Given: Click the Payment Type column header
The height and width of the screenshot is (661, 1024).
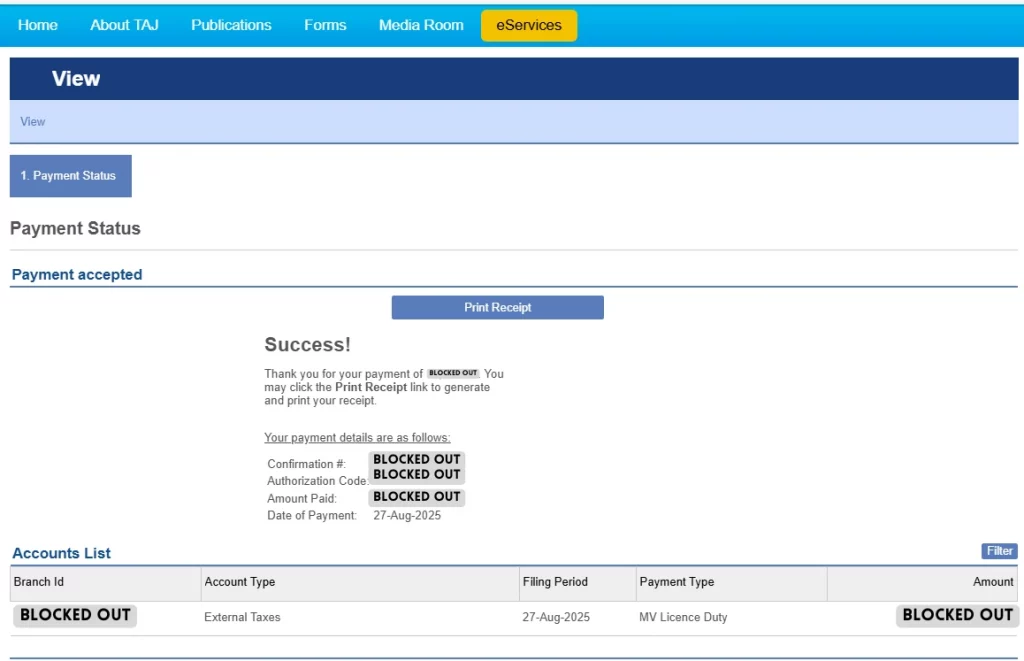Looking at the screenshot, I should [677, 582].
